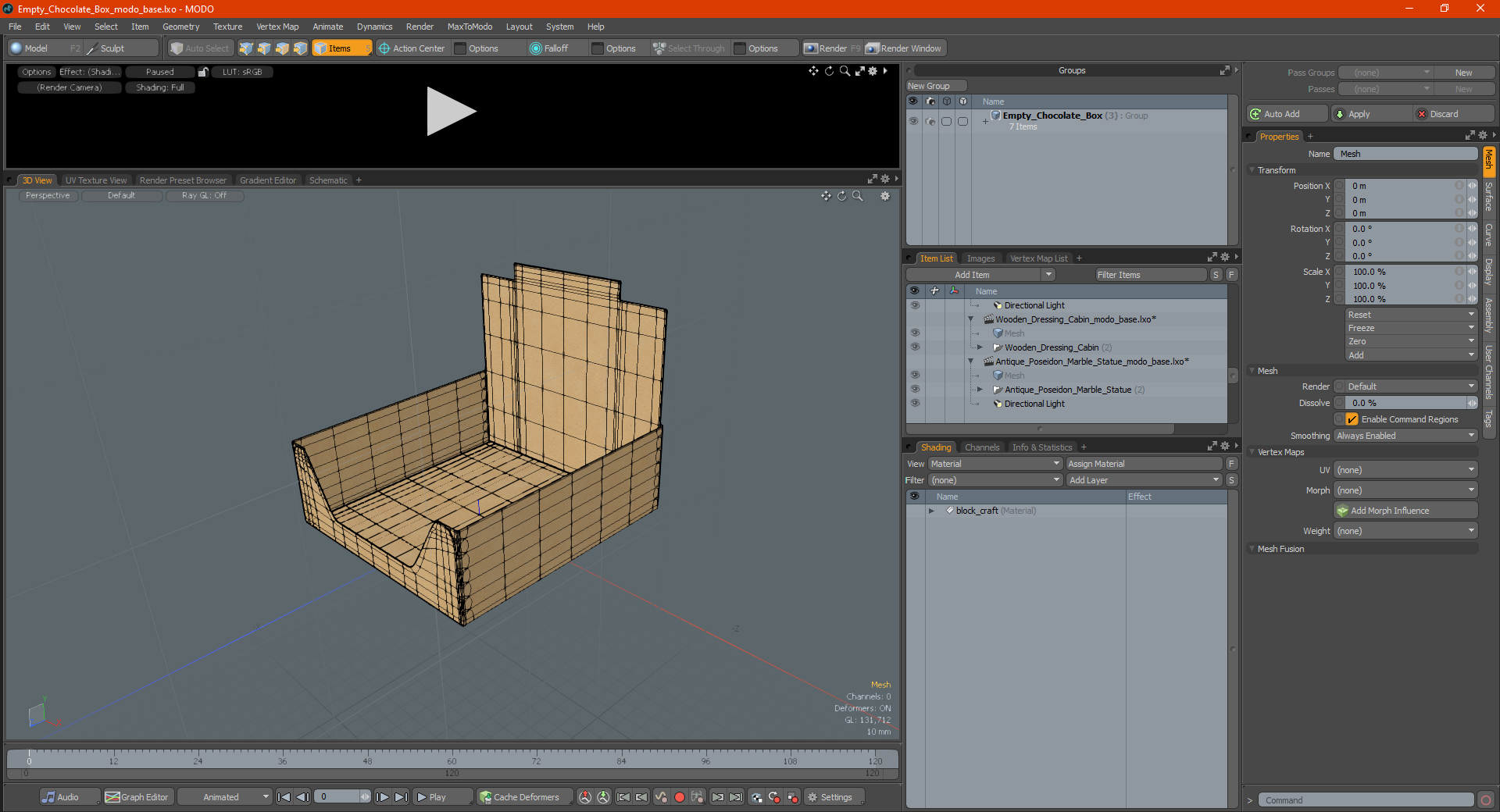Viewport: 1500px width, 812px height.
Task: Open the Geometry menu
Action: point(180,27)
